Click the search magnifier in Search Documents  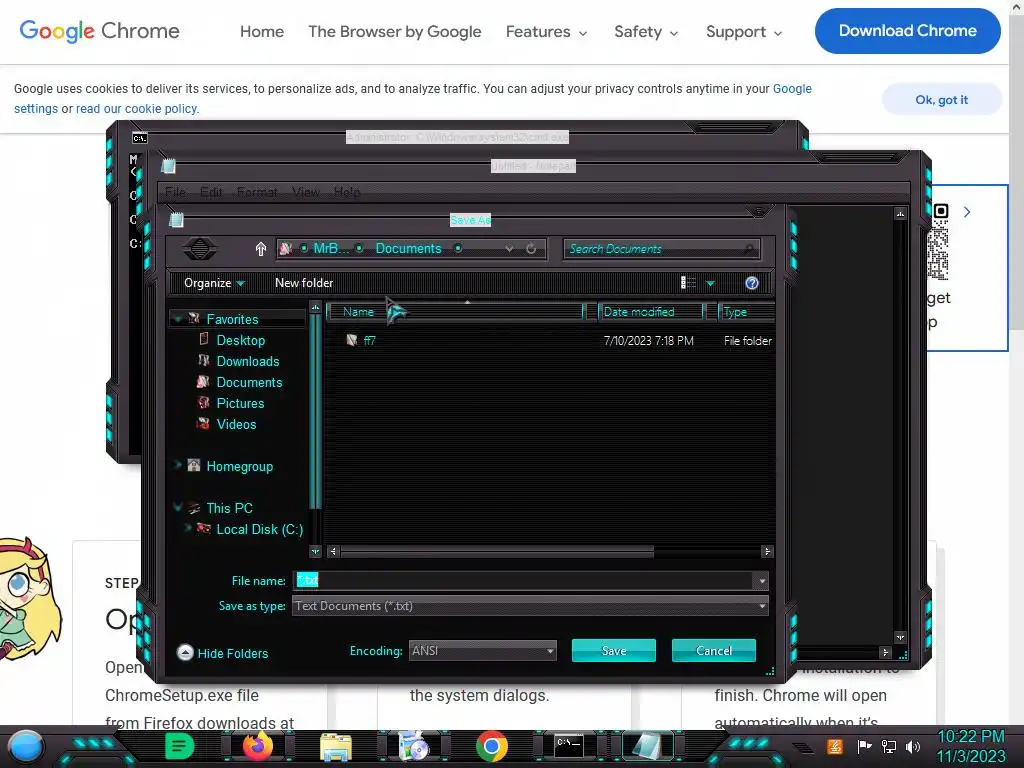[748, 249]
